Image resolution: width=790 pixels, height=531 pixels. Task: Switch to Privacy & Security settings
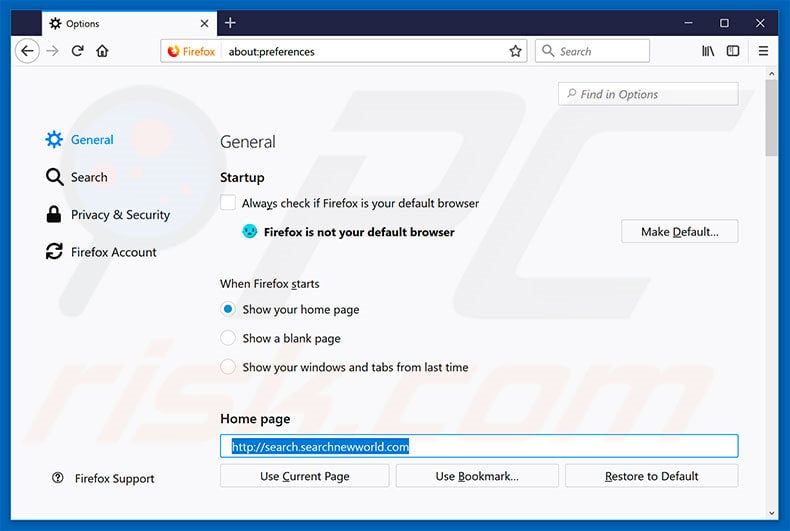click(x=119, y=215)
